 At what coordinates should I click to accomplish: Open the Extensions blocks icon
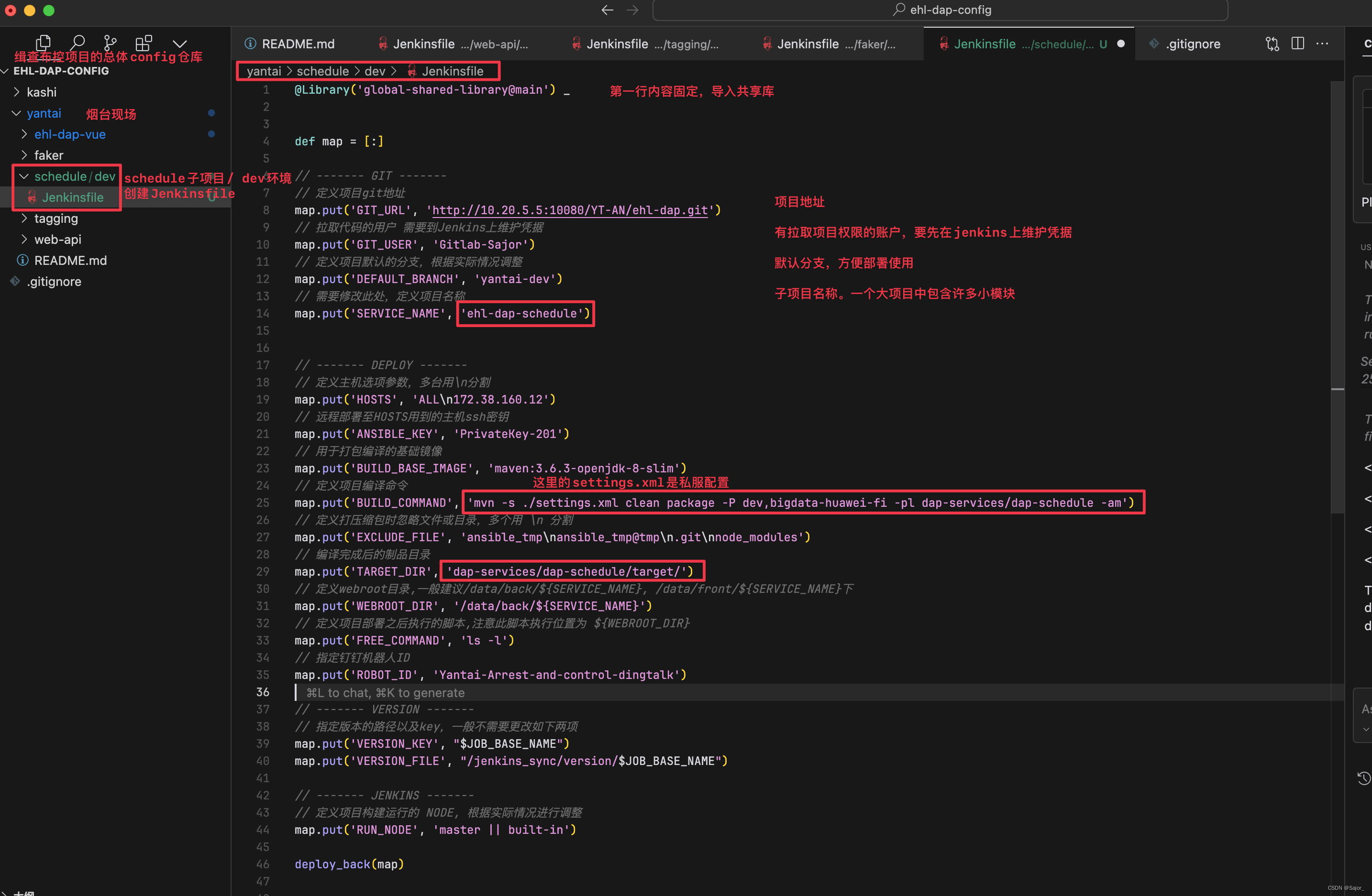coord(144,43)
